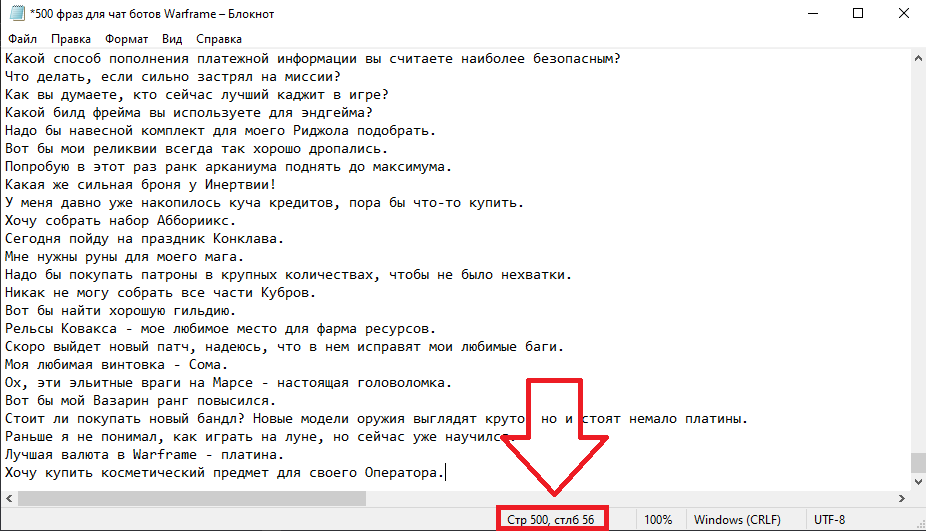This screenshot has height=531, width=926.
Task: Click the line 'Рельсы Ковакса'
Action: (220, 329)
